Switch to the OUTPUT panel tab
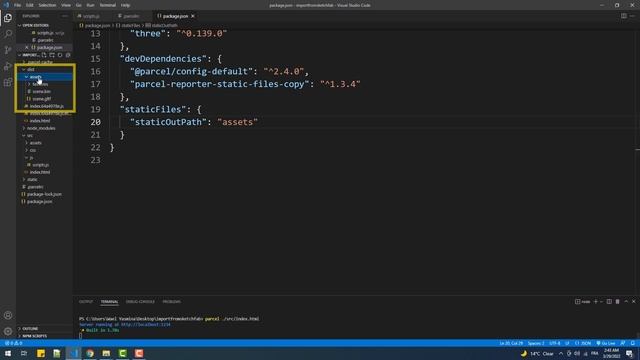Screen dimensions: 640x360 [86, 302]
